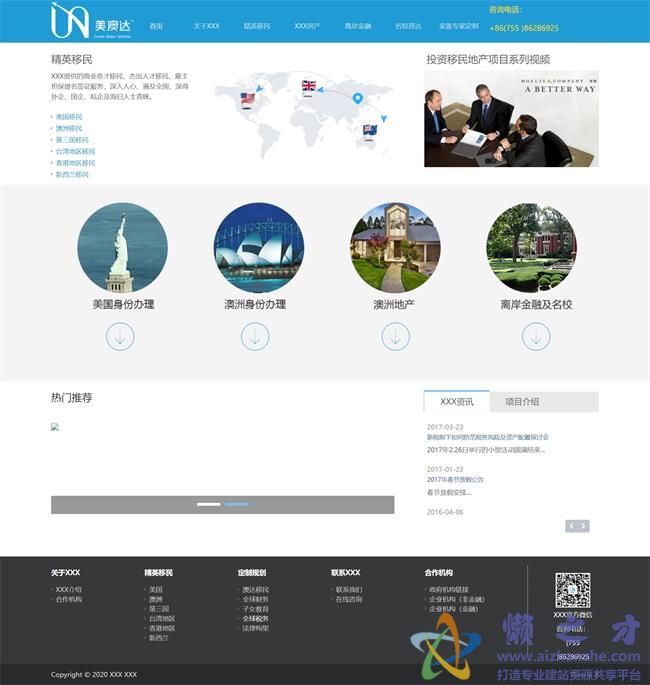The image size is (650, 685).
Task: Click the 联系我们 footer link
Action: coord(349,590)
